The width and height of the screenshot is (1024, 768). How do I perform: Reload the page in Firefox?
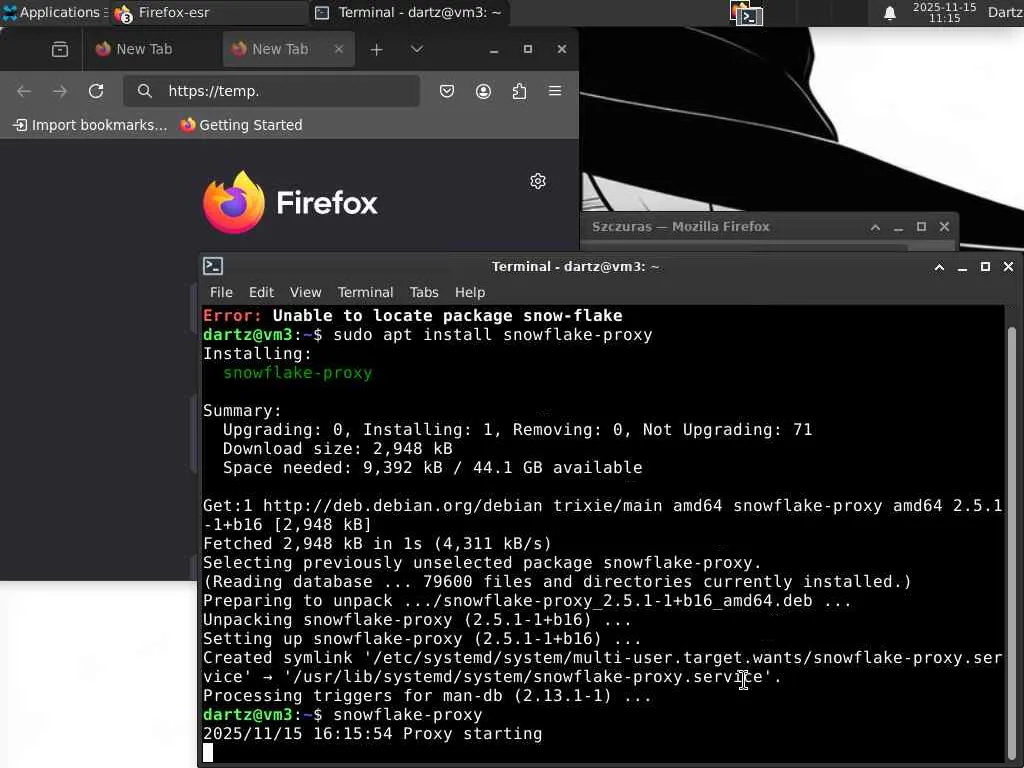(96, 91)
